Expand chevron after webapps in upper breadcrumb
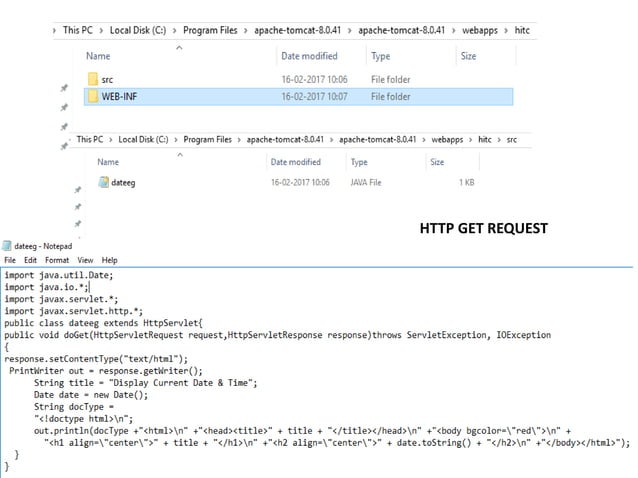The width and height of the screenshot is (638, 478). tap(506, 31)
